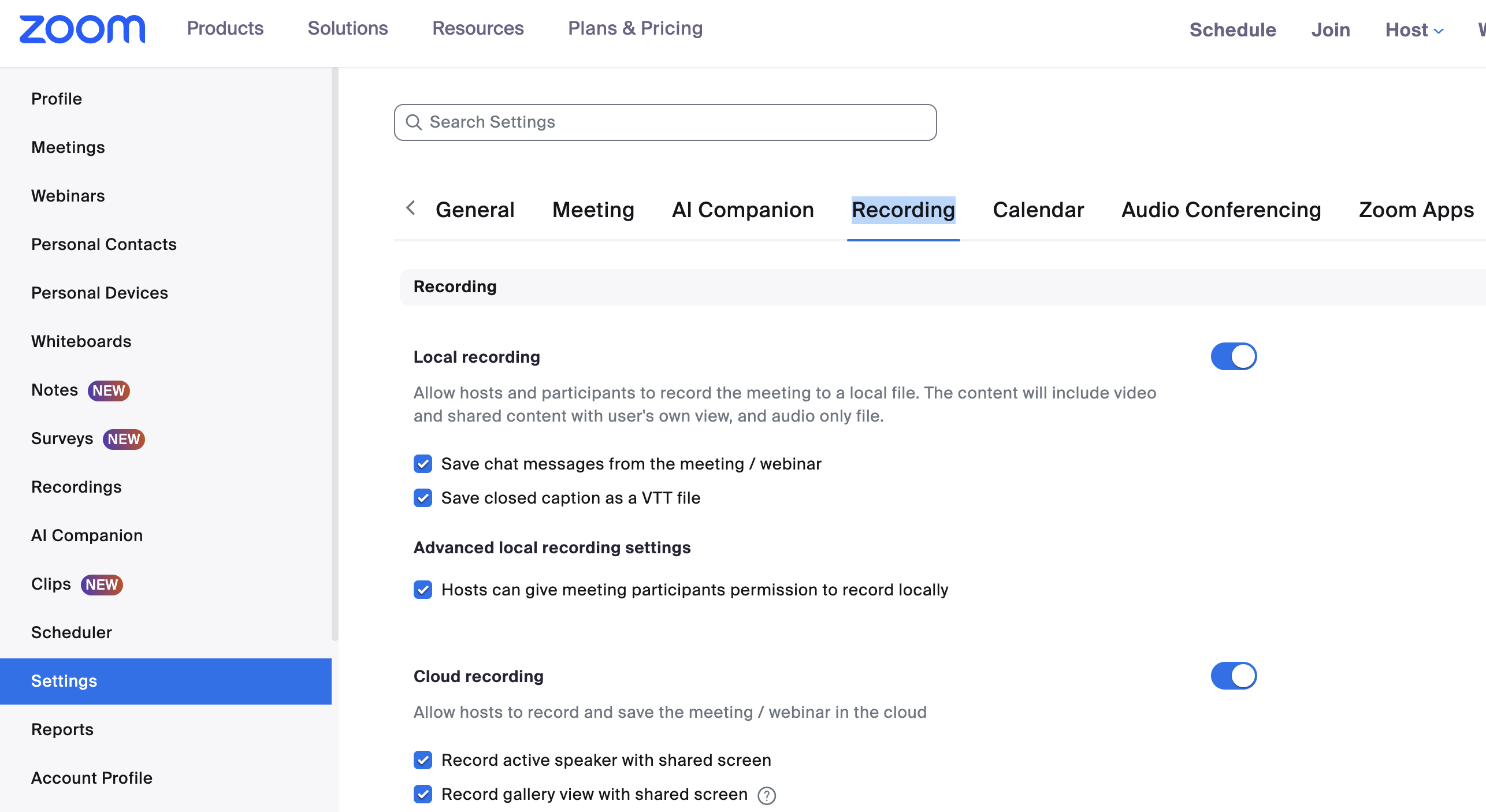Uncheck Save closed caption as VTT file
The width and height of the screenshot is (1486, 812).
[x=423, y=498]
